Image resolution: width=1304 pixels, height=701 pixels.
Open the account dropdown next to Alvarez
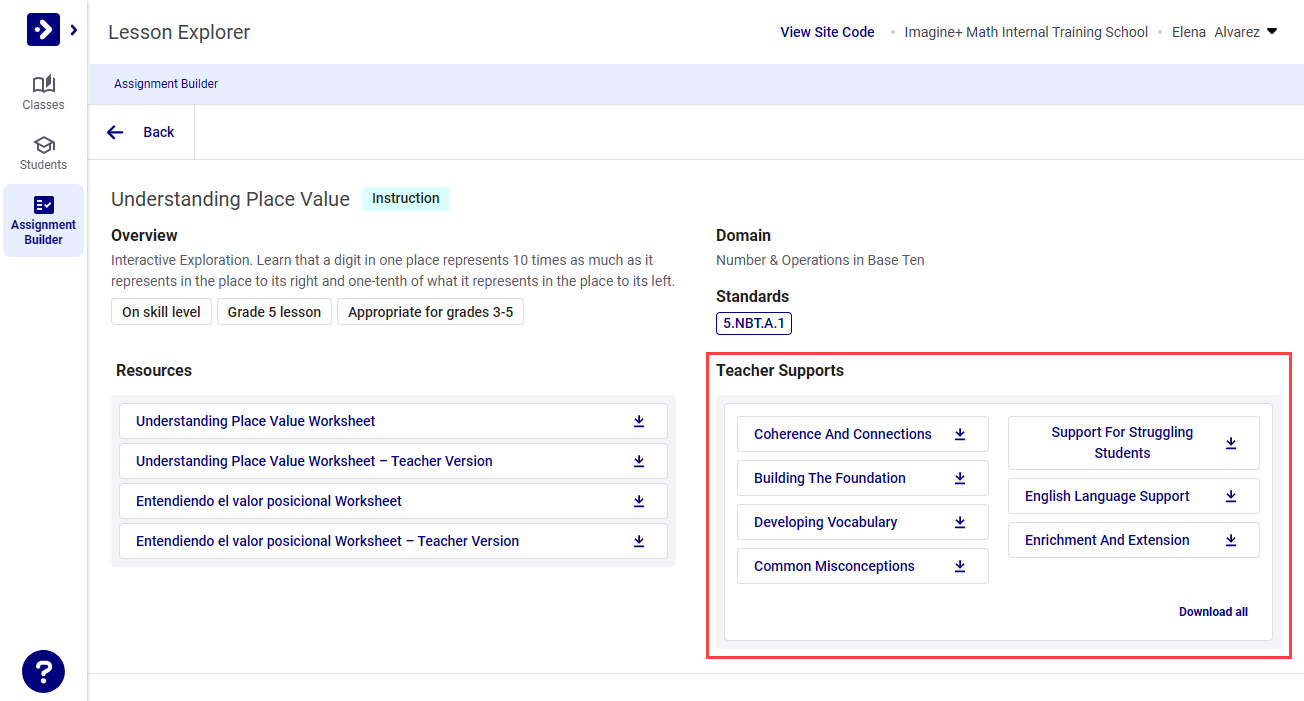(x=1271, y=31)
